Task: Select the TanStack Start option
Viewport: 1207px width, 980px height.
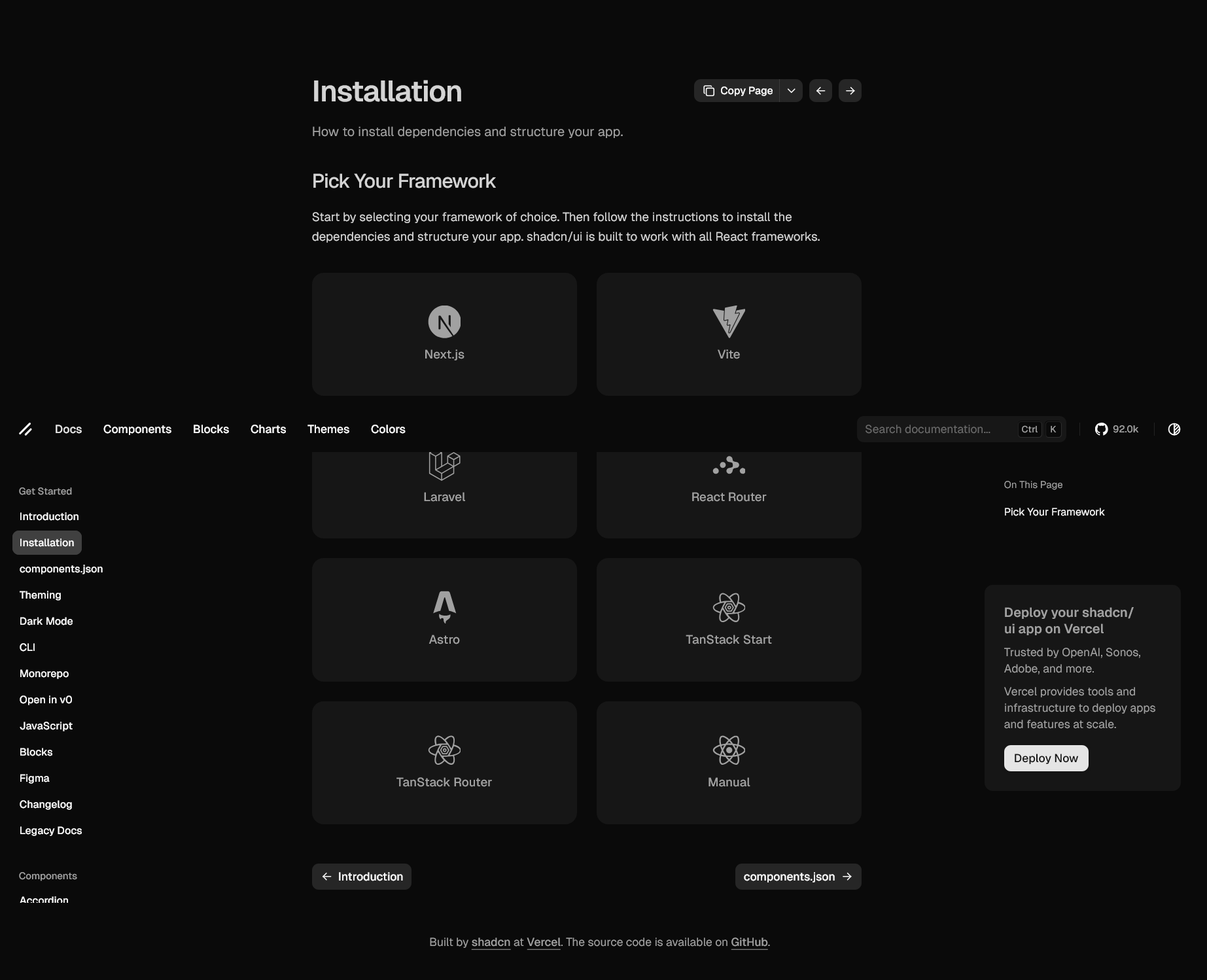Action: coord(728,619)
